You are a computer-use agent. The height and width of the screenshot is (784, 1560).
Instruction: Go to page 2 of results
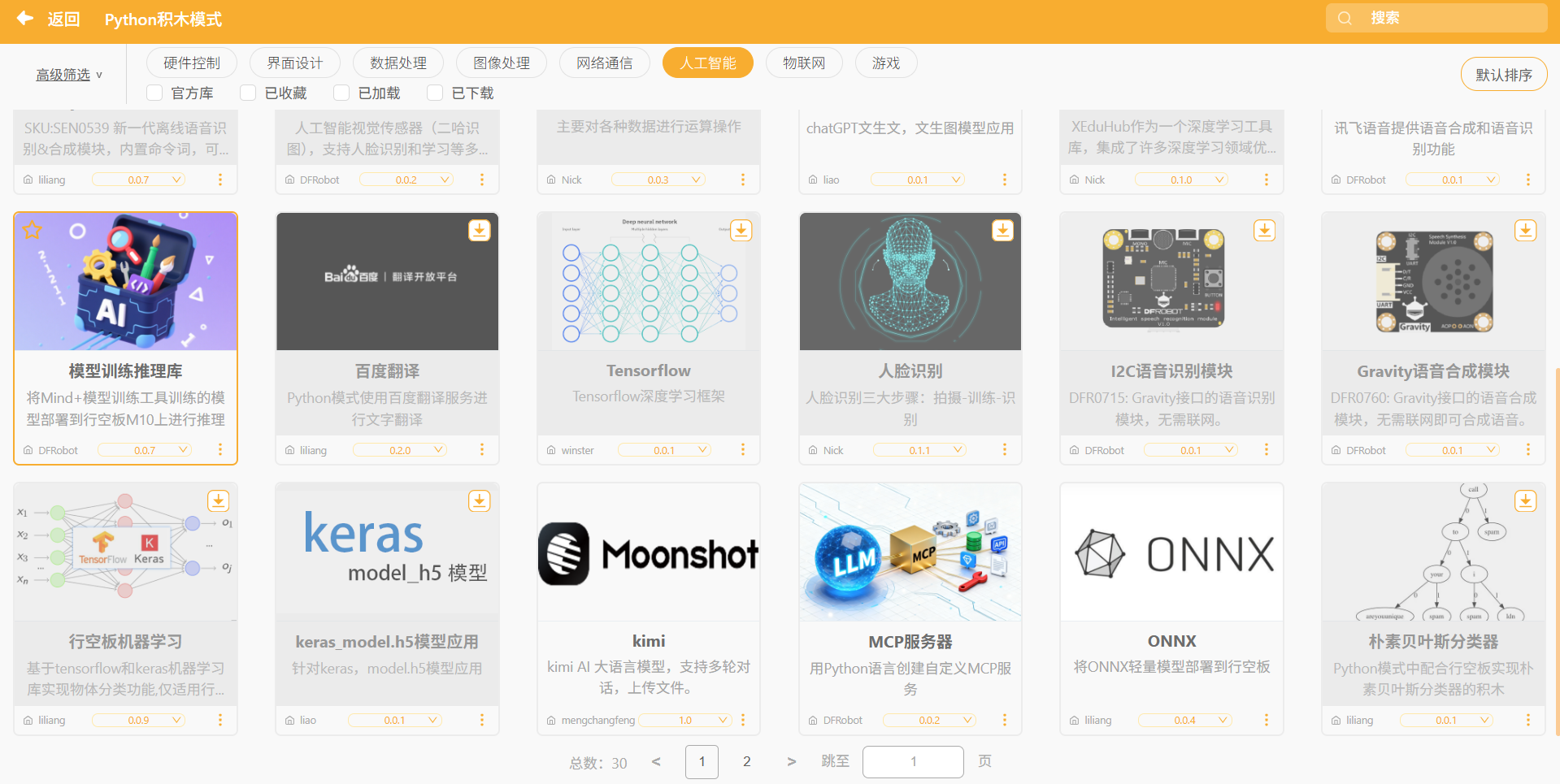coord(746,761)
